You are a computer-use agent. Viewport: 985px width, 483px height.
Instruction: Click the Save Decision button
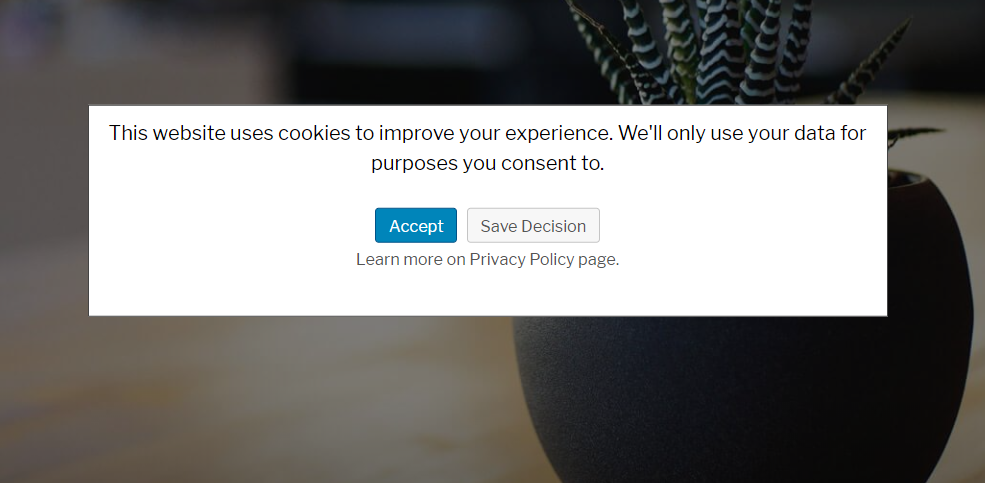(533, 225)
